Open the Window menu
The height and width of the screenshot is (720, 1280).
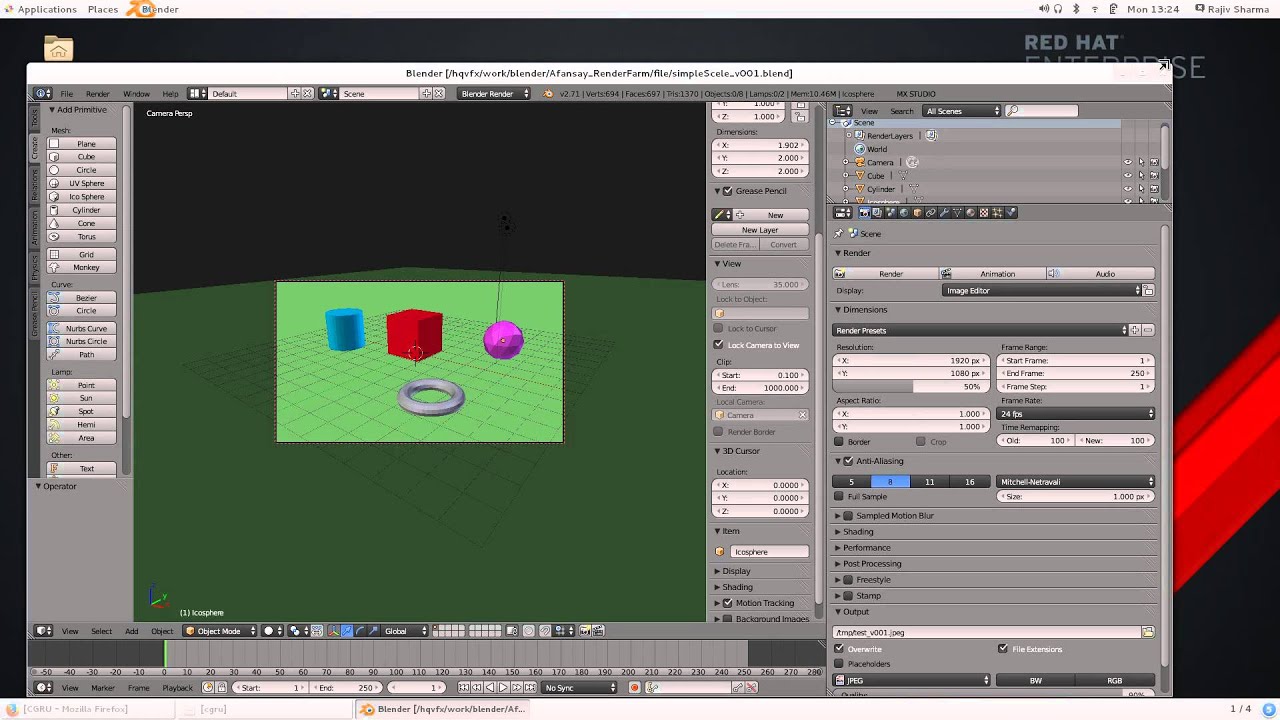pos(136,93)
